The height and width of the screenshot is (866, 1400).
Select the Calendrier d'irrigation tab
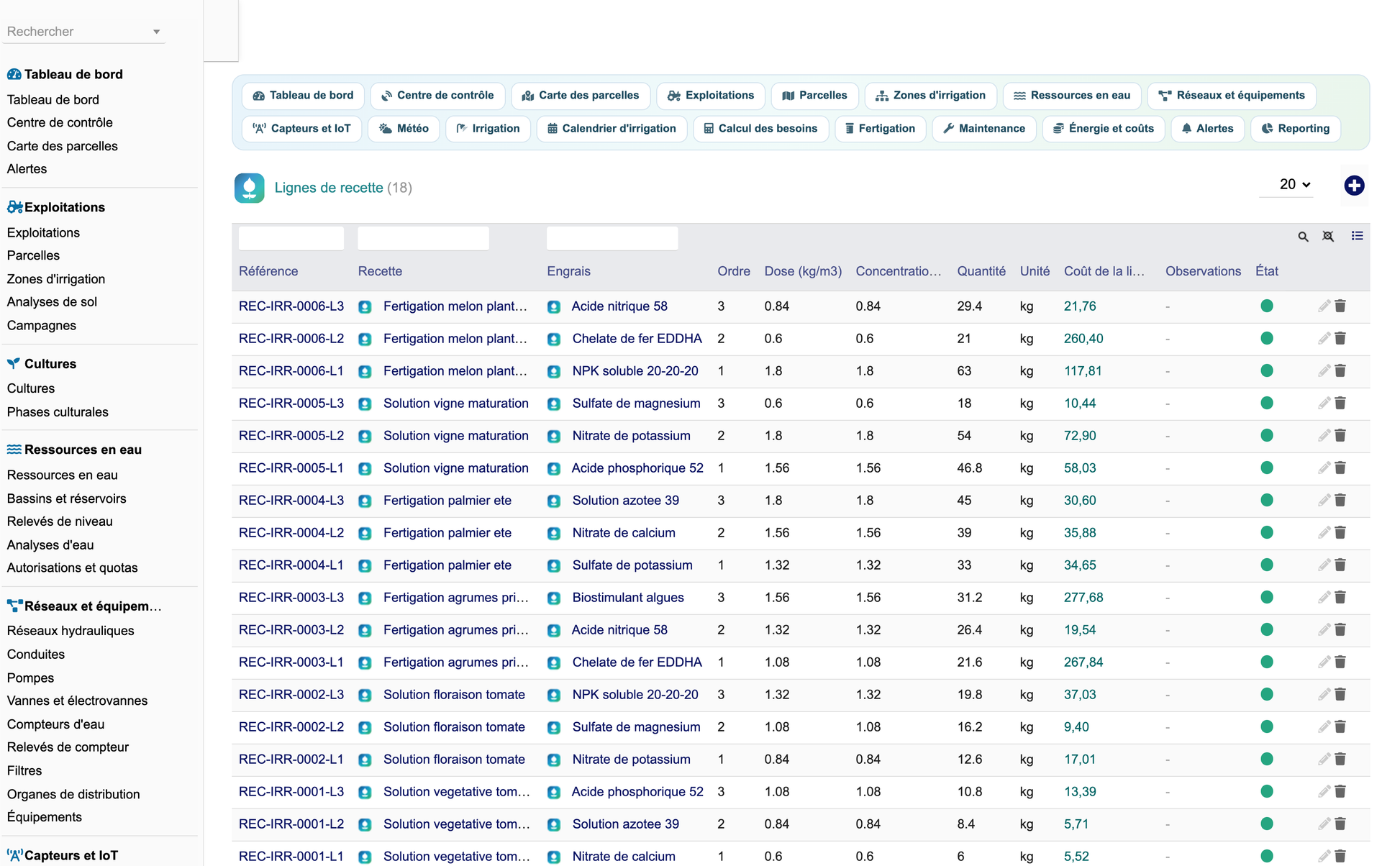[x=612, y=129]
